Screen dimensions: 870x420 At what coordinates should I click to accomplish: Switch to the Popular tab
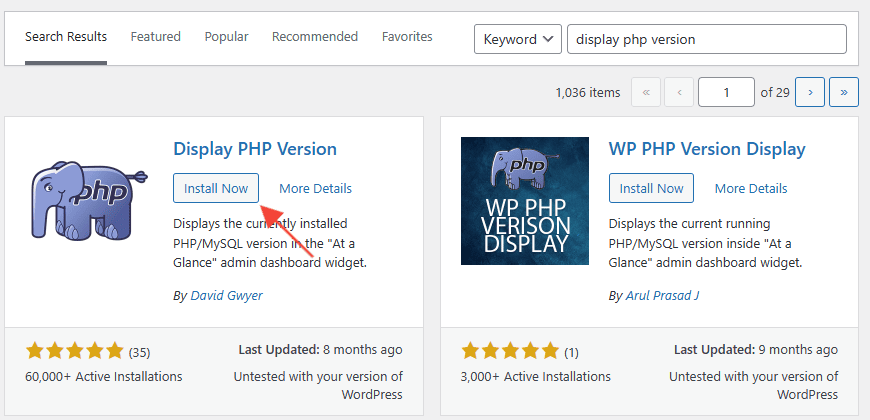click(x=226, y=37)
